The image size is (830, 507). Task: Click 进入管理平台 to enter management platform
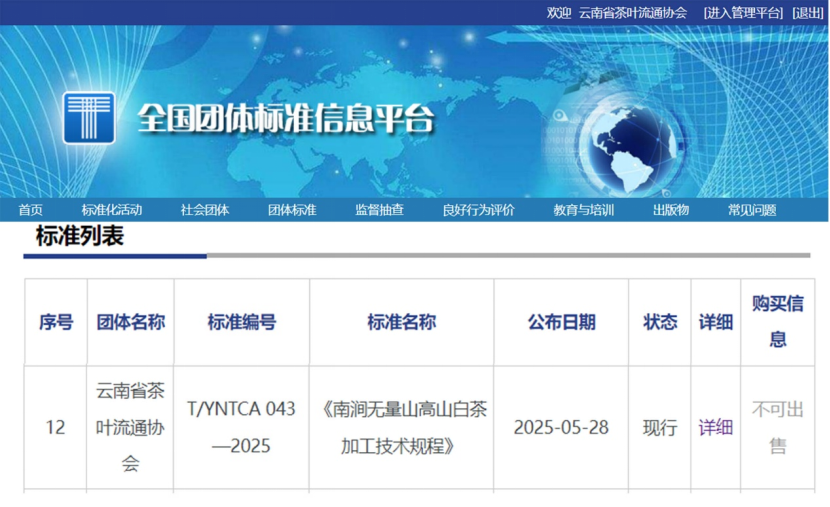pyautogui.click(x=742, y=12)
